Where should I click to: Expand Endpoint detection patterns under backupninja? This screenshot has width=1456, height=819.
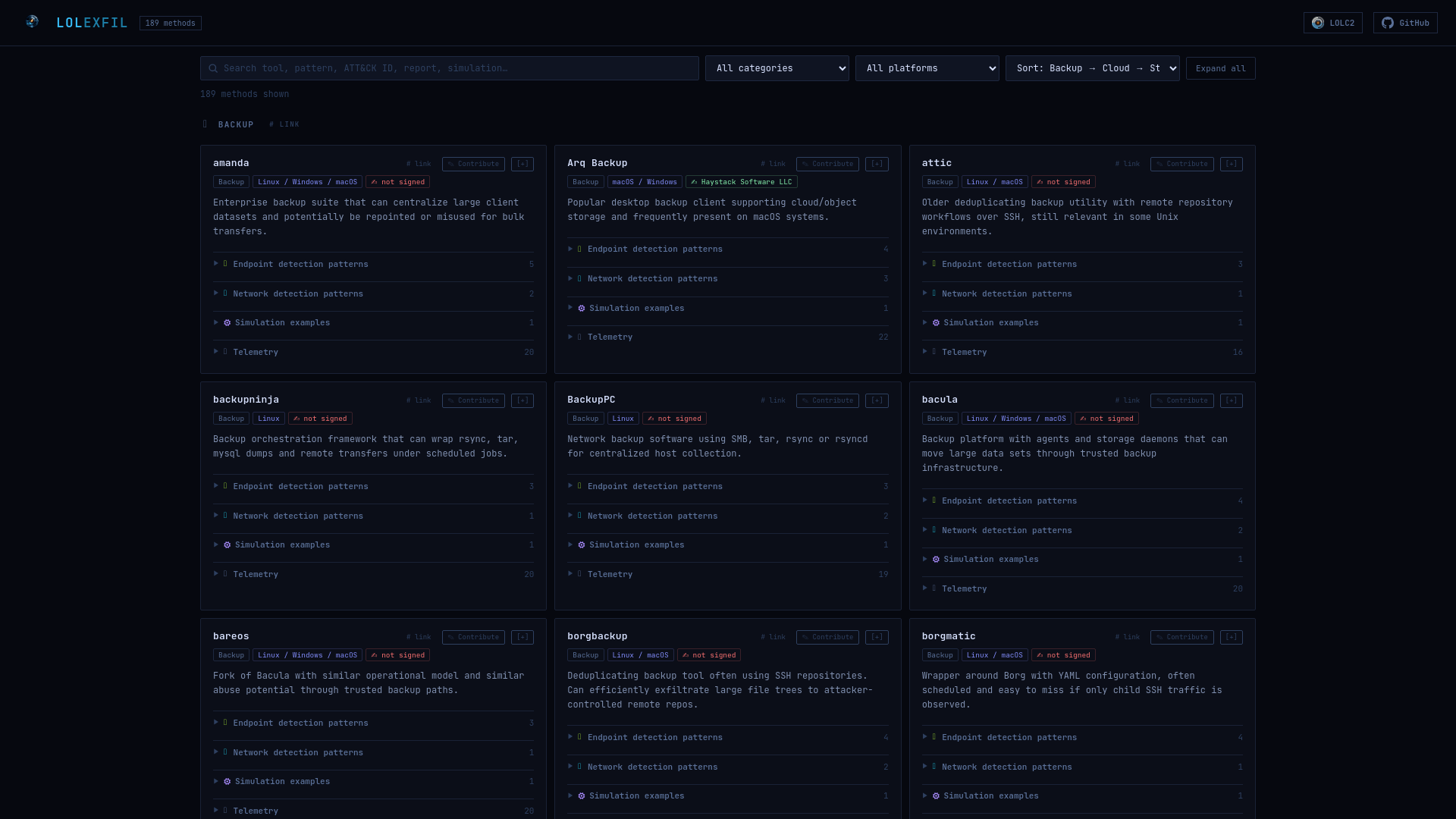tap(300, 487)
